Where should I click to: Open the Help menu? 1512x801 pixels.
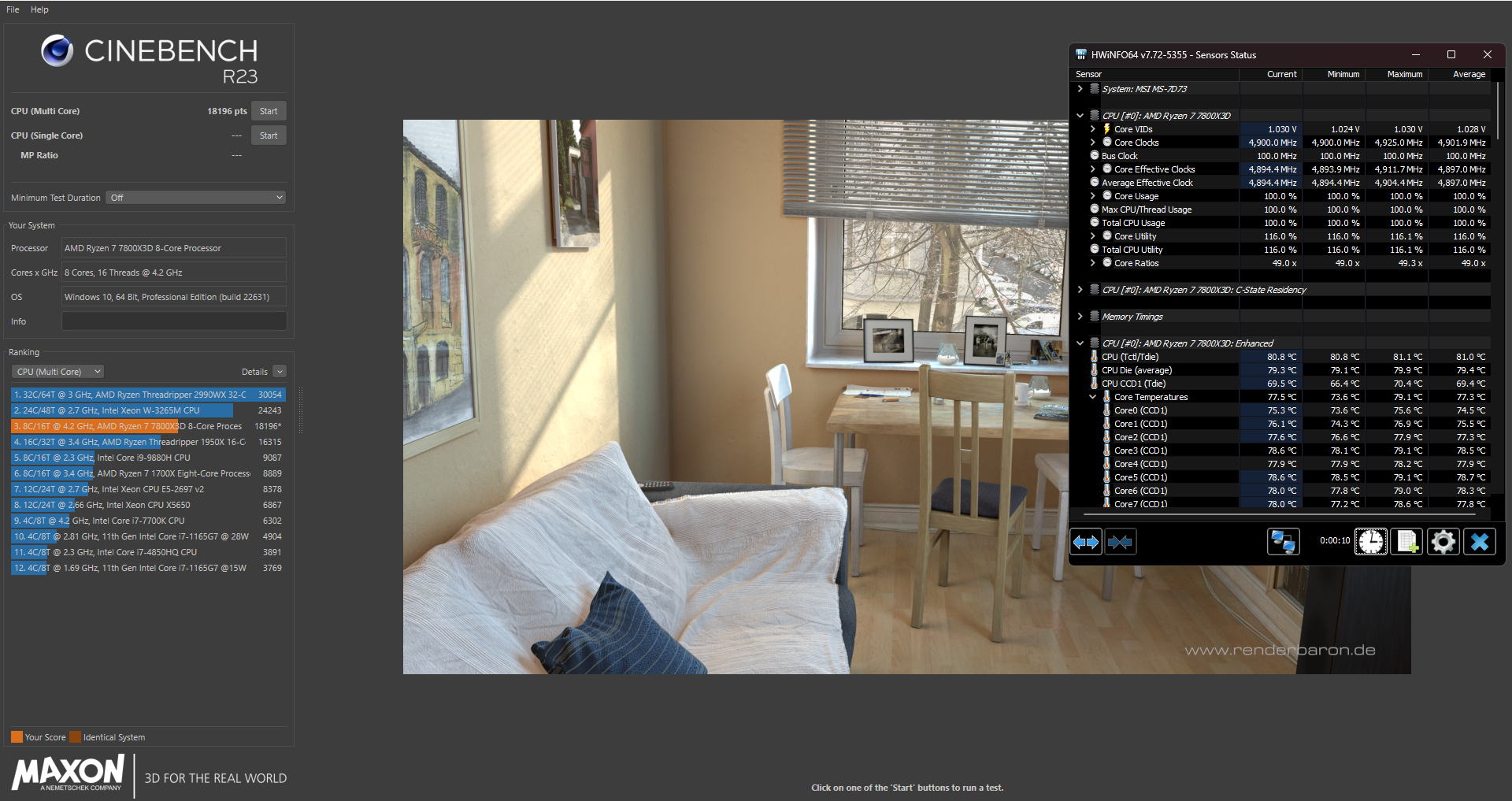[39, 9]
